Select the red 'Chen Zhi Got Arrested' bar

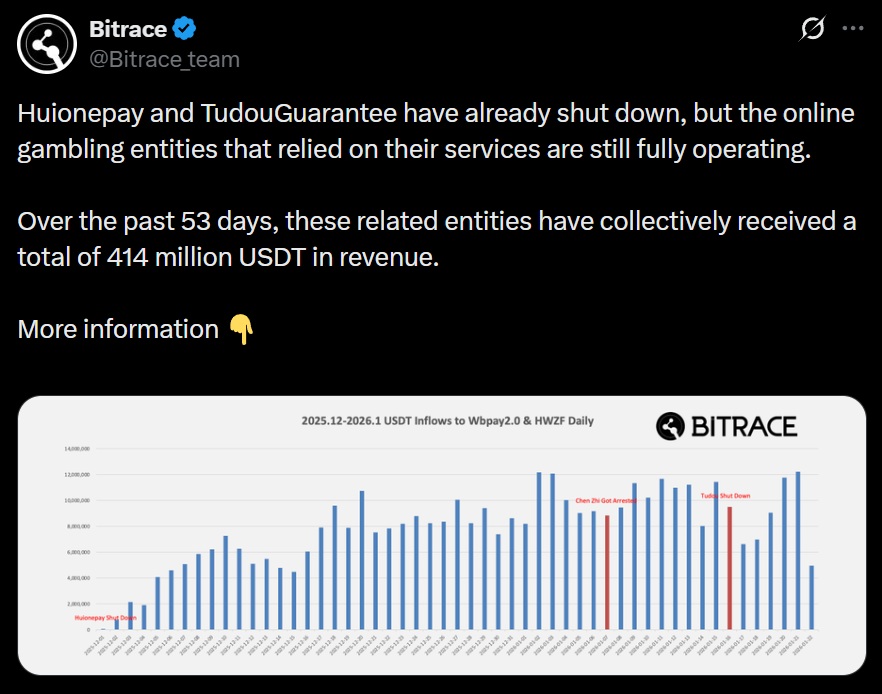click(607, 570)
